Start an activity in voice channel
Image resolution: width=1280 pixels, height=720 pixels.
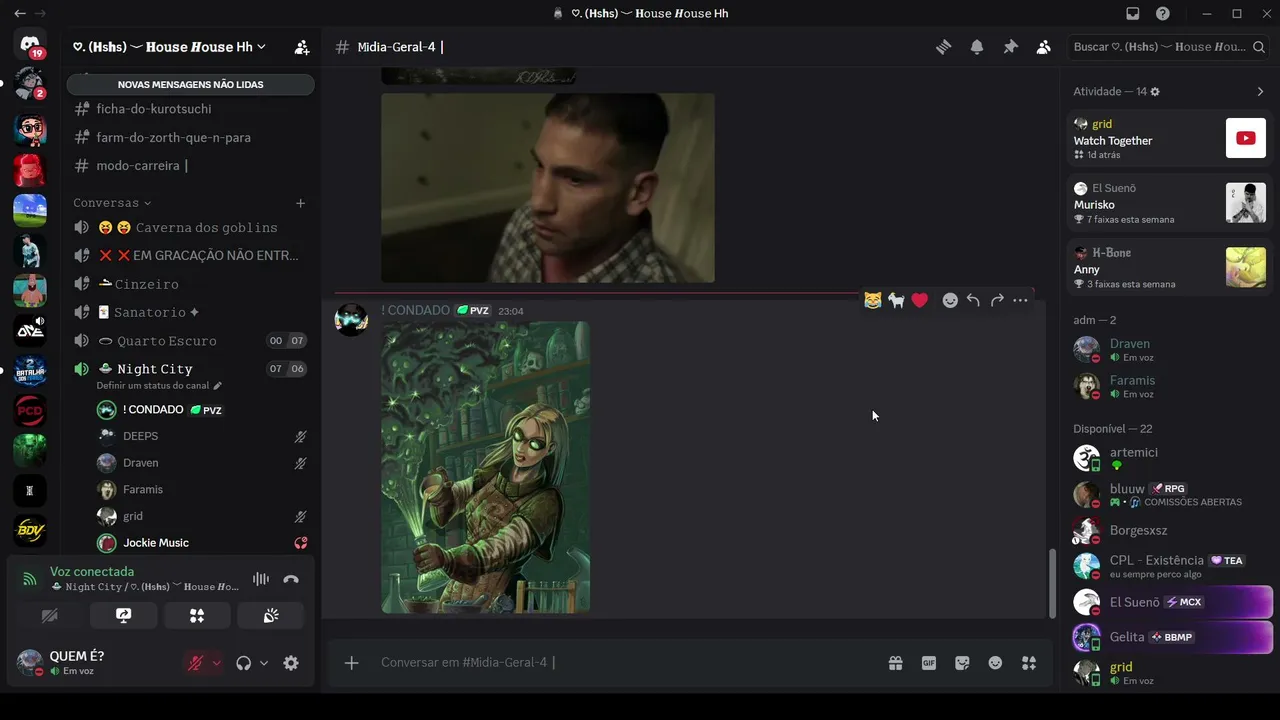197,616
